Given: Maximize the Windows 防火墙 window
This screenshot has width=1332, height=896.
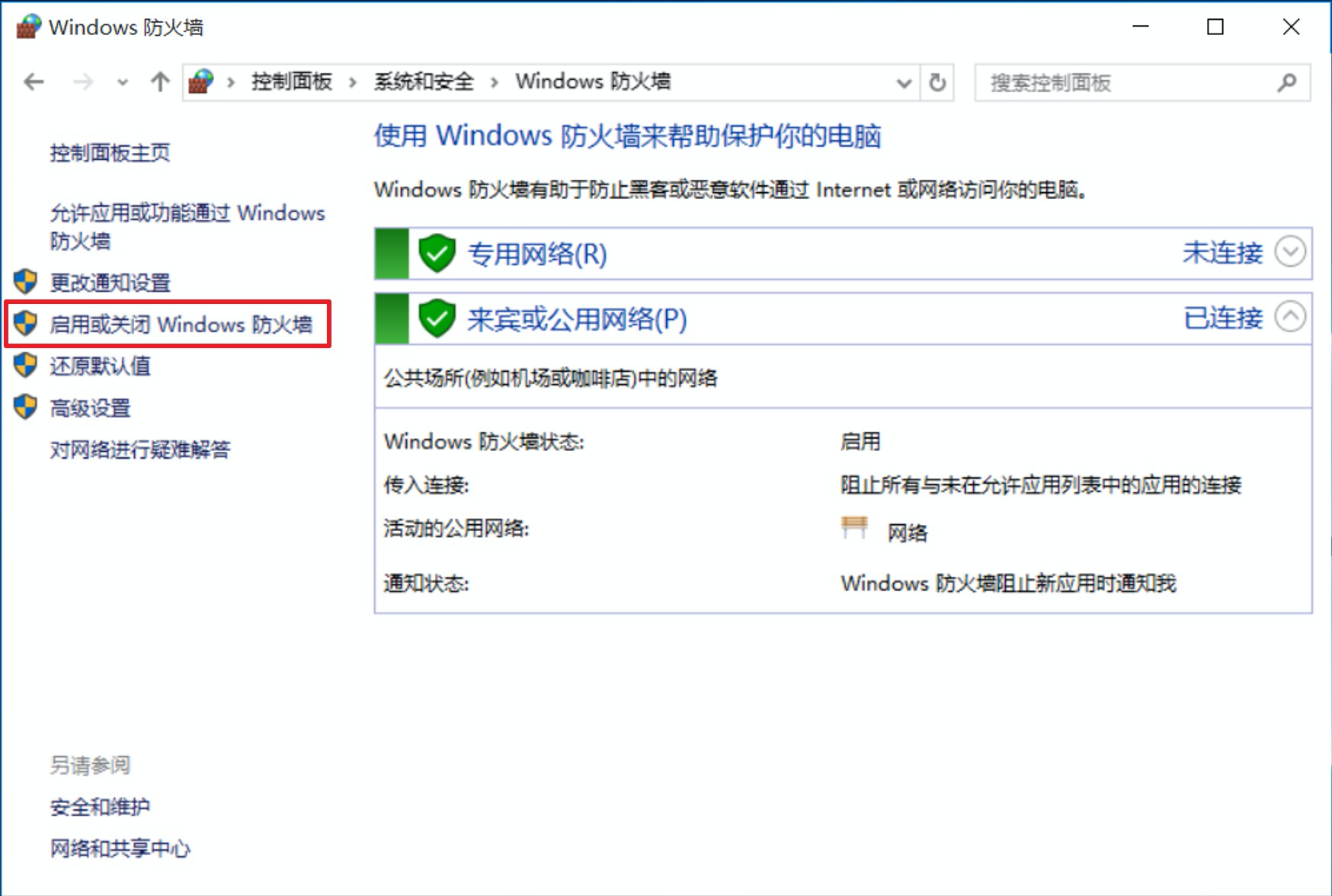Looking at the screenshot, I should (x=1215, y=27).
